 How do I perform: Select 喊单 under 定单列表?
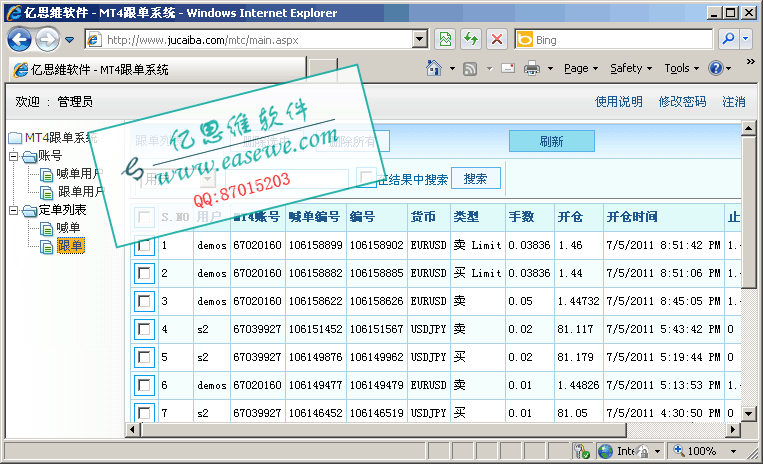68,228
